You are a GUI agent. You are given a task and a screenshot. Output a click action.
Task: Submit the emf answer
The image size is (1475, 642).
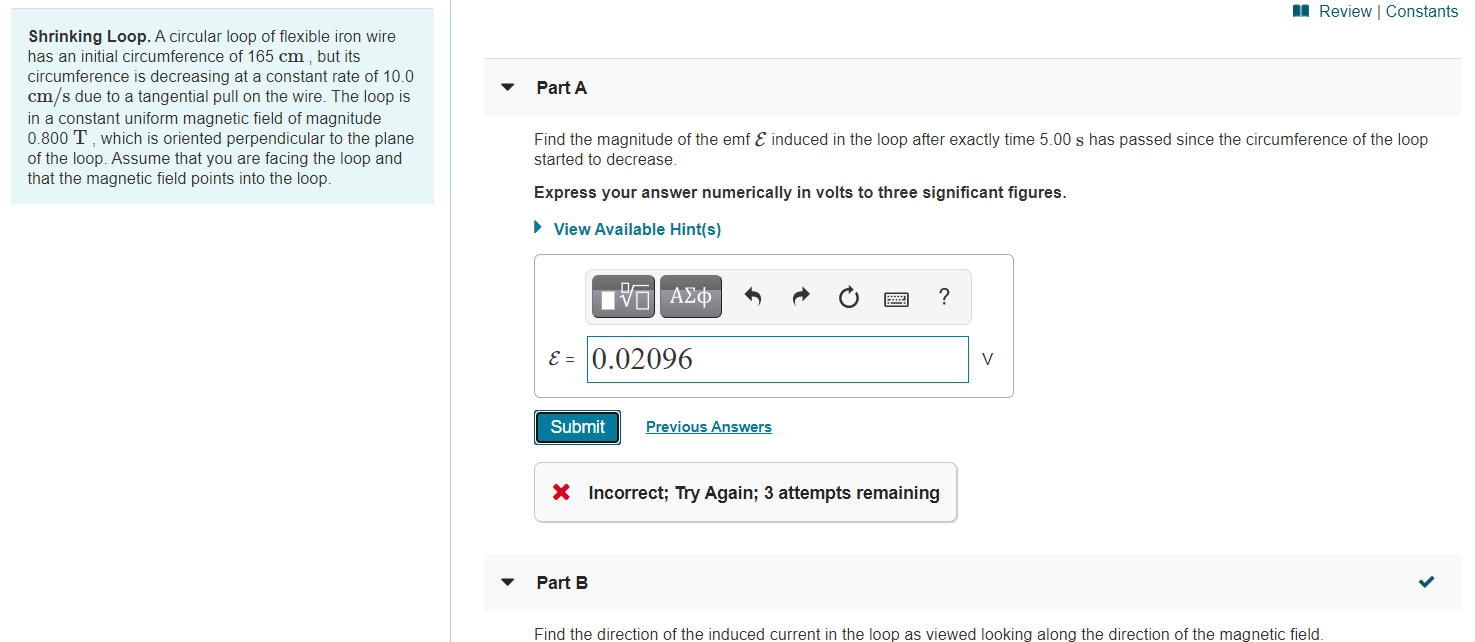[x=577, y=426]
